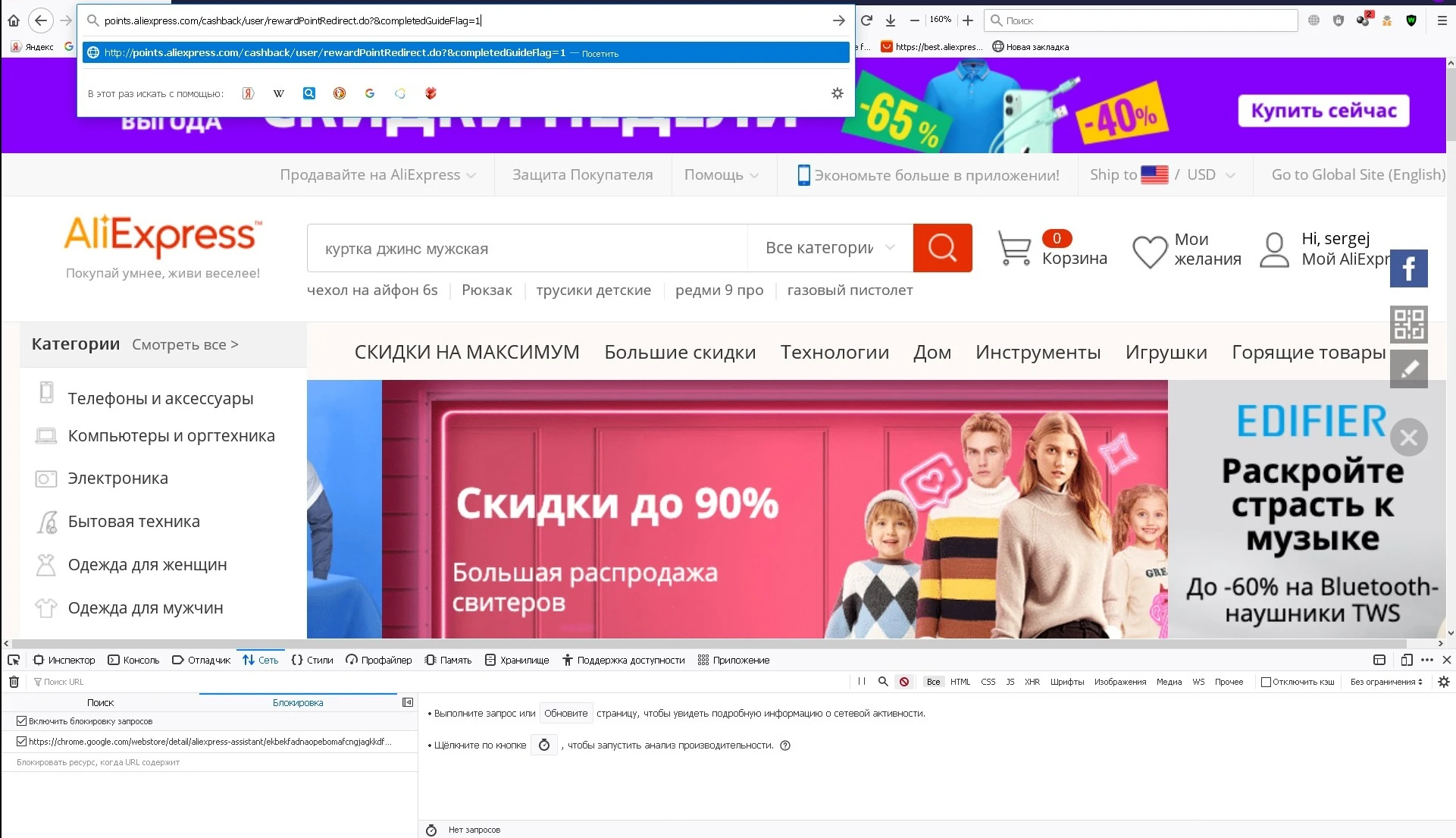Screen dimensions: 1456x838
Task: Filter network requests by CSS
Action: coord(988,682)
